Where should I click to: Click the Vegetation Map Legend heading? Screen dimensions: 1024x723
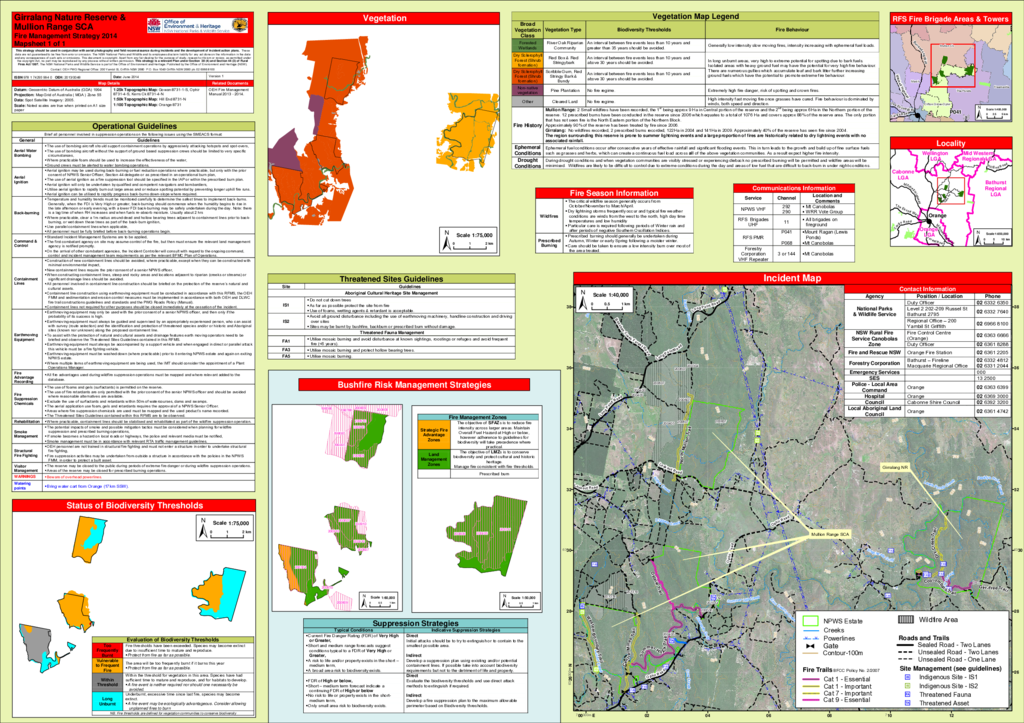coord(696,16)
